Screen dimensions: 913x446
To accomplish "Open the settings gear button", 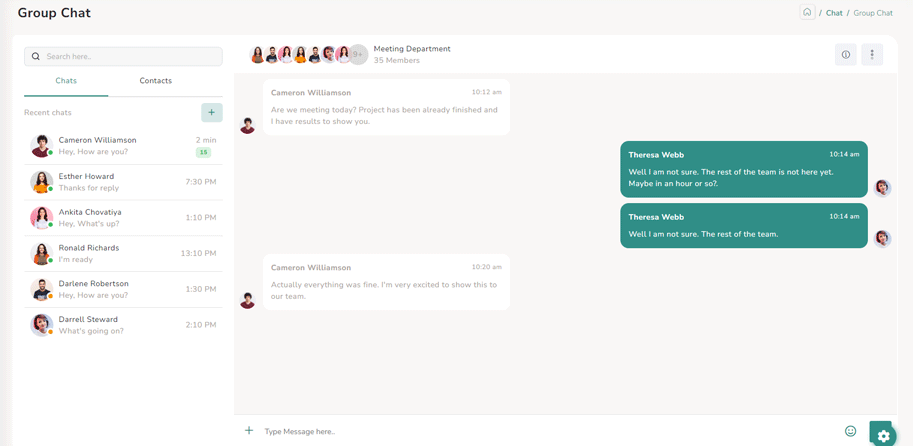I will coord(882,435).
